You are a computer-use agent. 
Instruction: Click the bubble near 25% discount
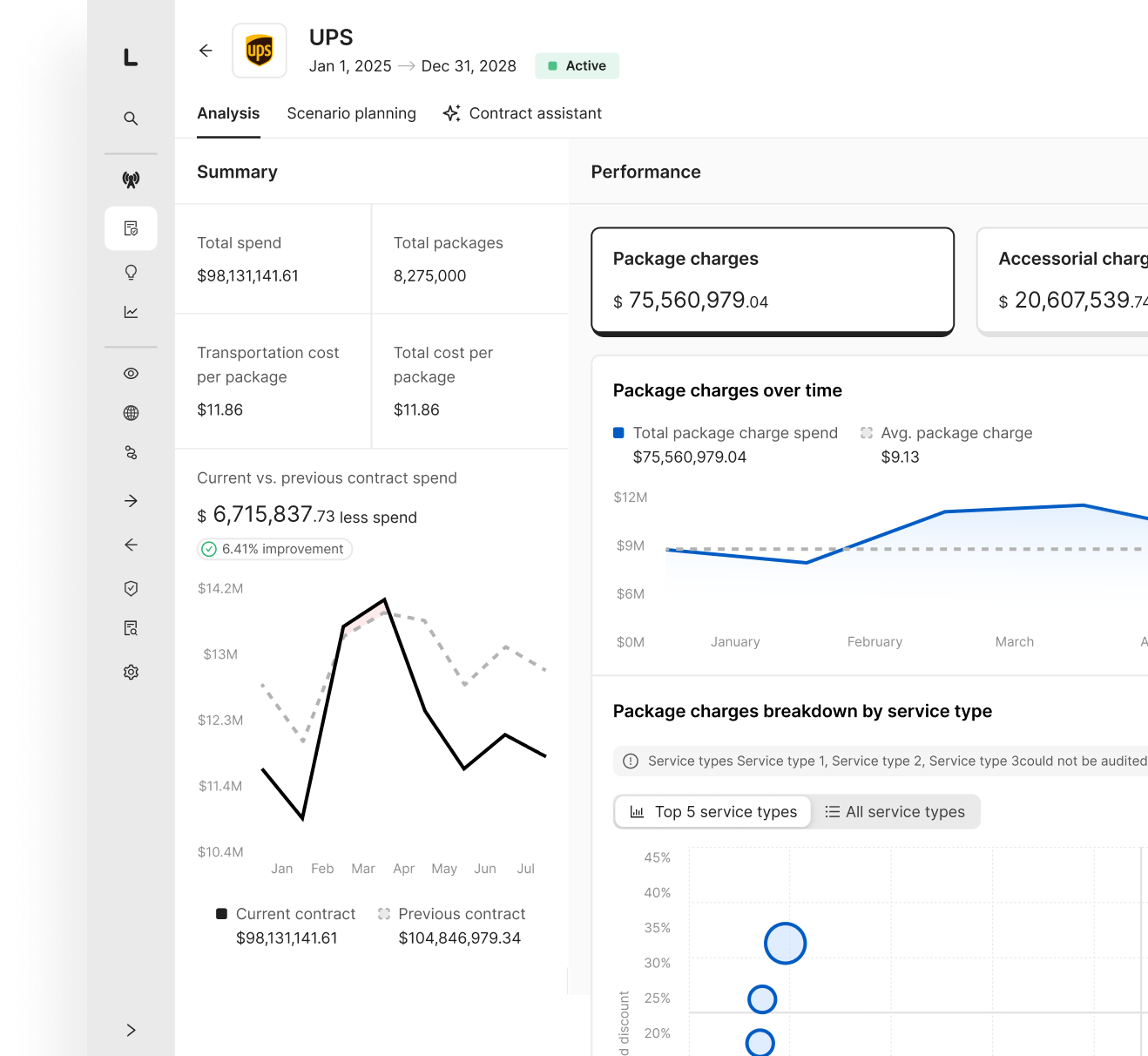point(762,999)
